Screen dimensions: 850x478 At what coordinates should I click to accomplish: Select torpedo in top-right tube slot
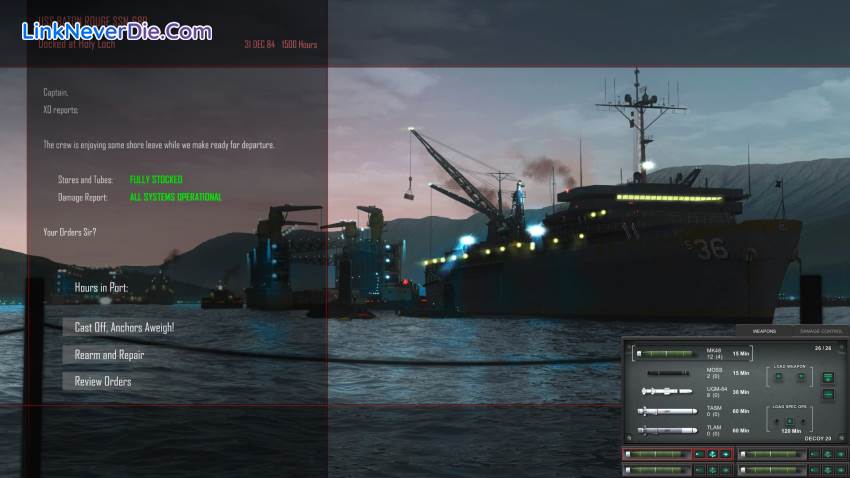tap(772, 454)
